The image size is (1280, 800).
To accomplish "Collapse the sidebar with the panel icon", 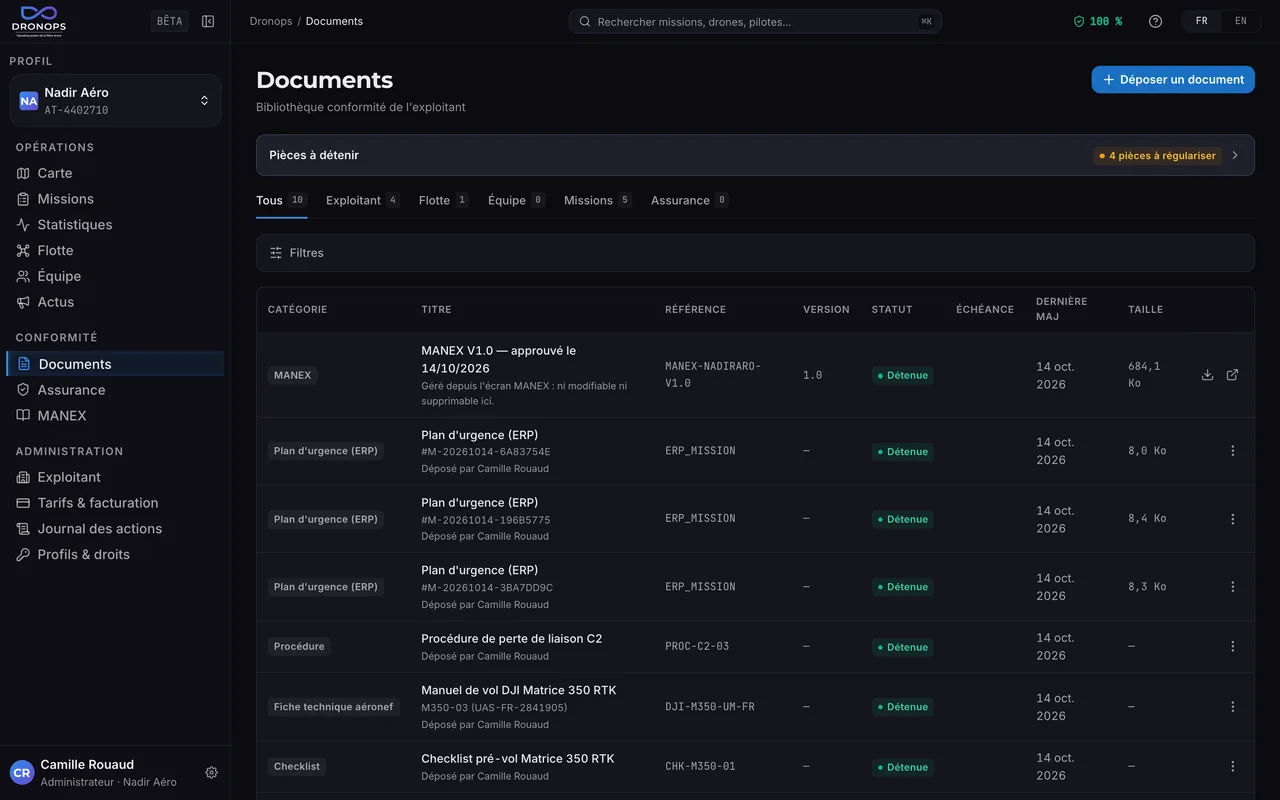I will click(208, 21).
